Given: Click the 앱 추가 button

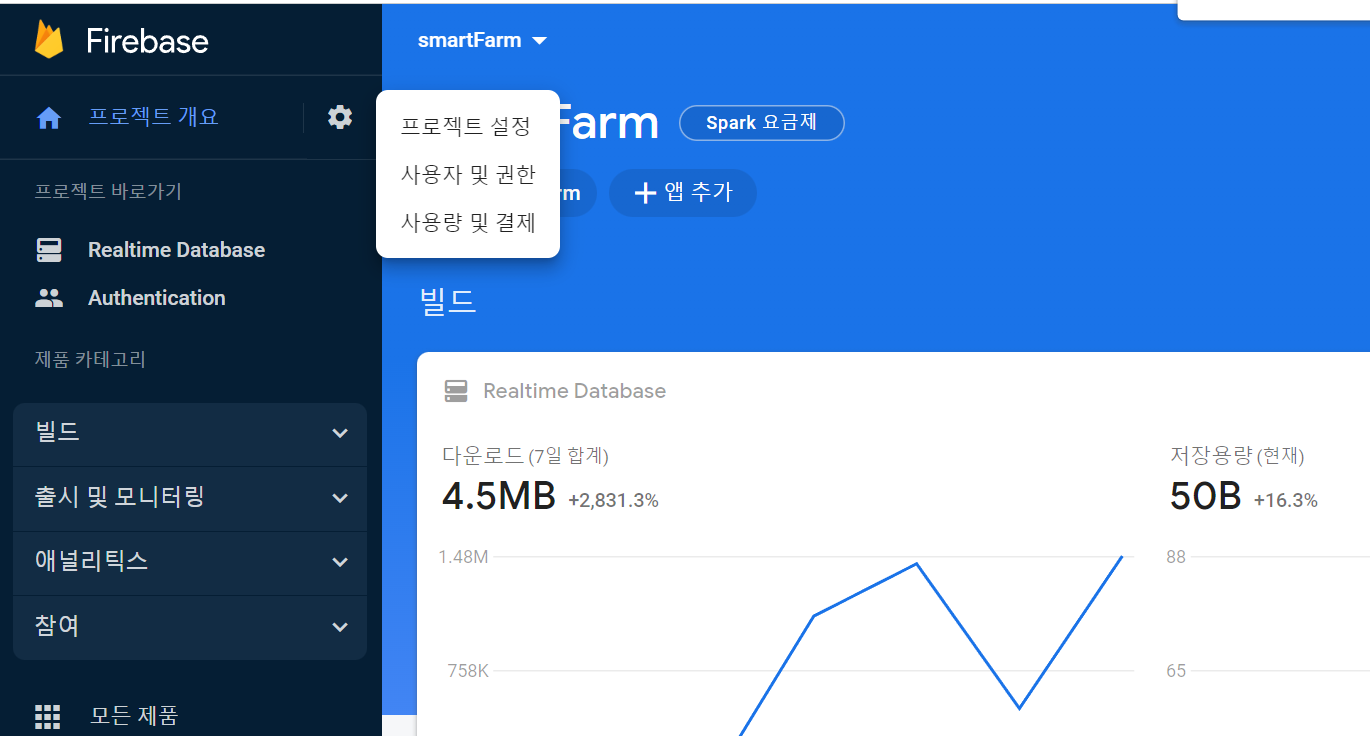Looking at the screenshot, I should point(683,193).
